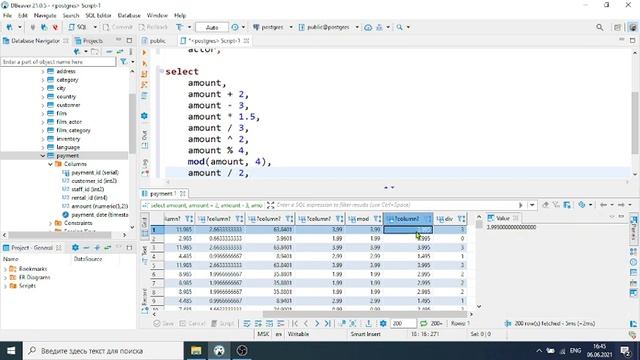
Task: Click the Execute SQL statement arrow icon
Action: pos(144,53)
